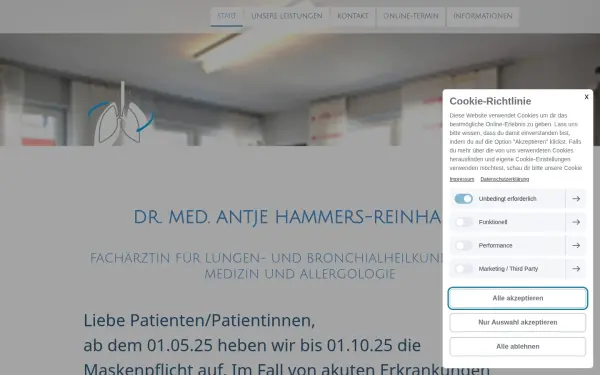Expand Marketing / Third Party details arrow
The width and height of the screenshot is (600, 375).
tap(576, 269)
